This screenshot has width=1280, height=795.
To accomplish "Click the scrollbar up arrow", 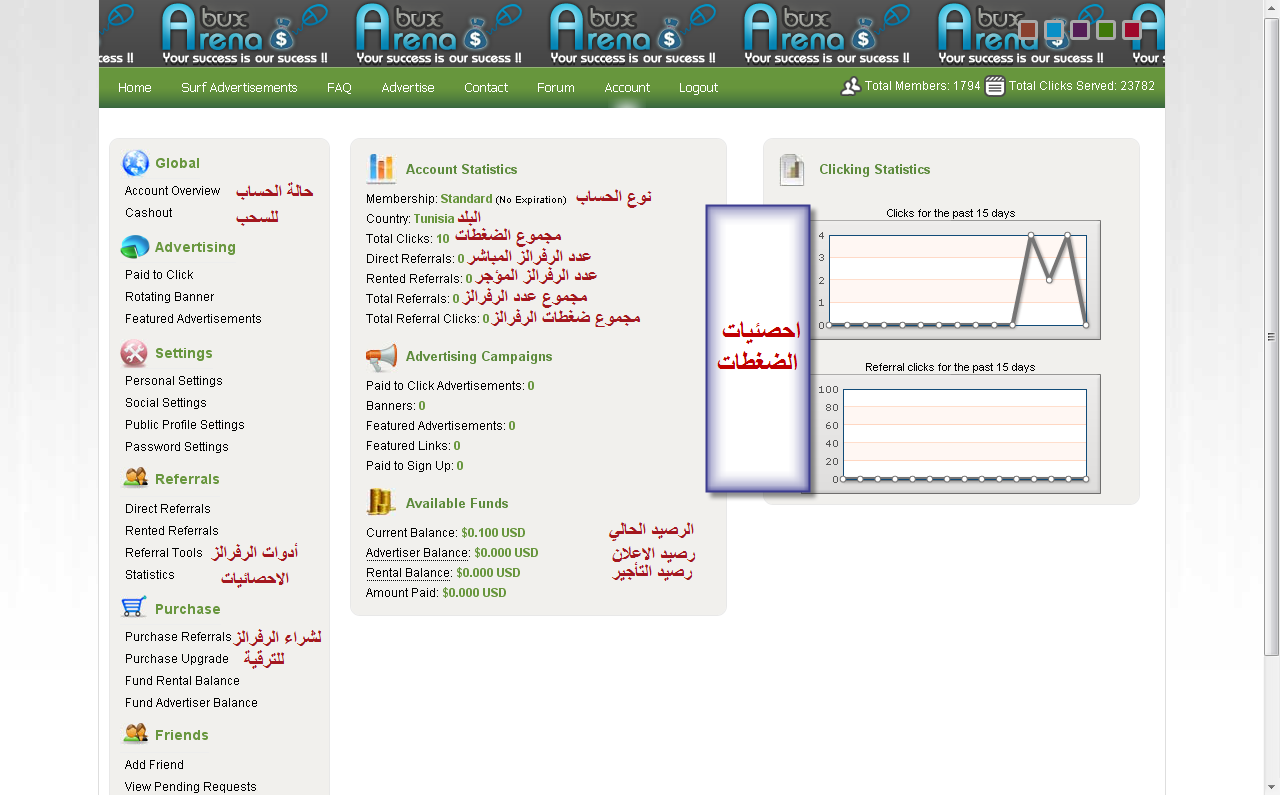I will point(1271,8).
